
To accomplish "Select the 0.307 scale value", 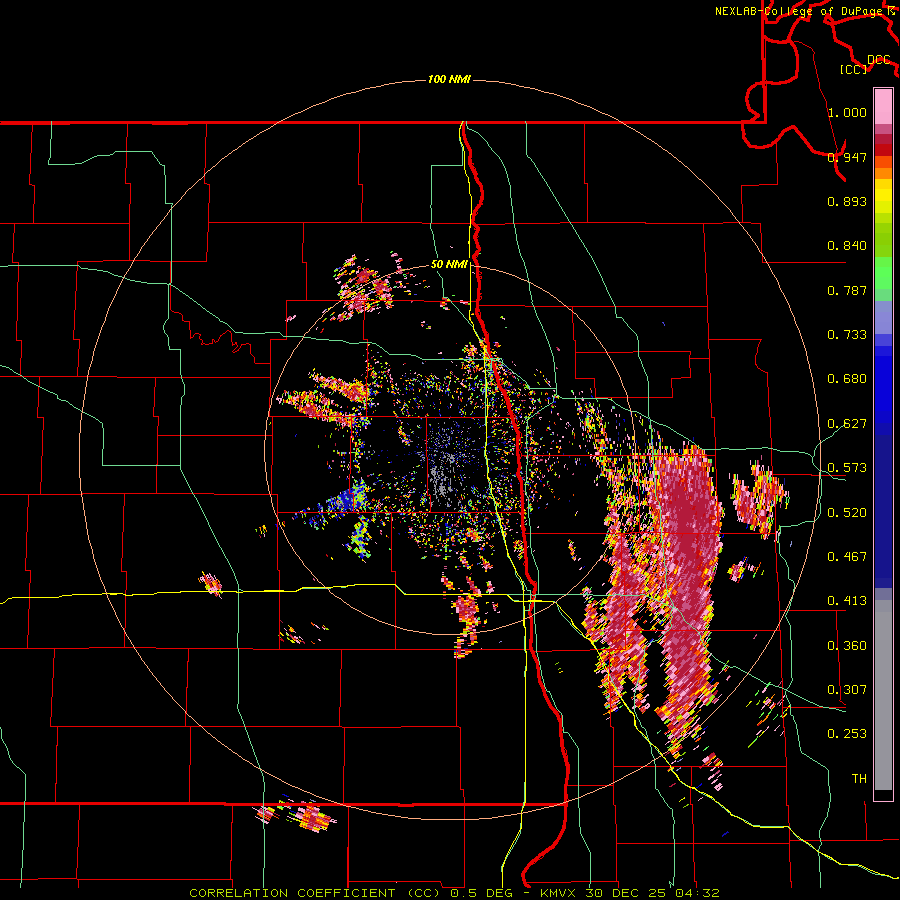I will click(847, 690).
